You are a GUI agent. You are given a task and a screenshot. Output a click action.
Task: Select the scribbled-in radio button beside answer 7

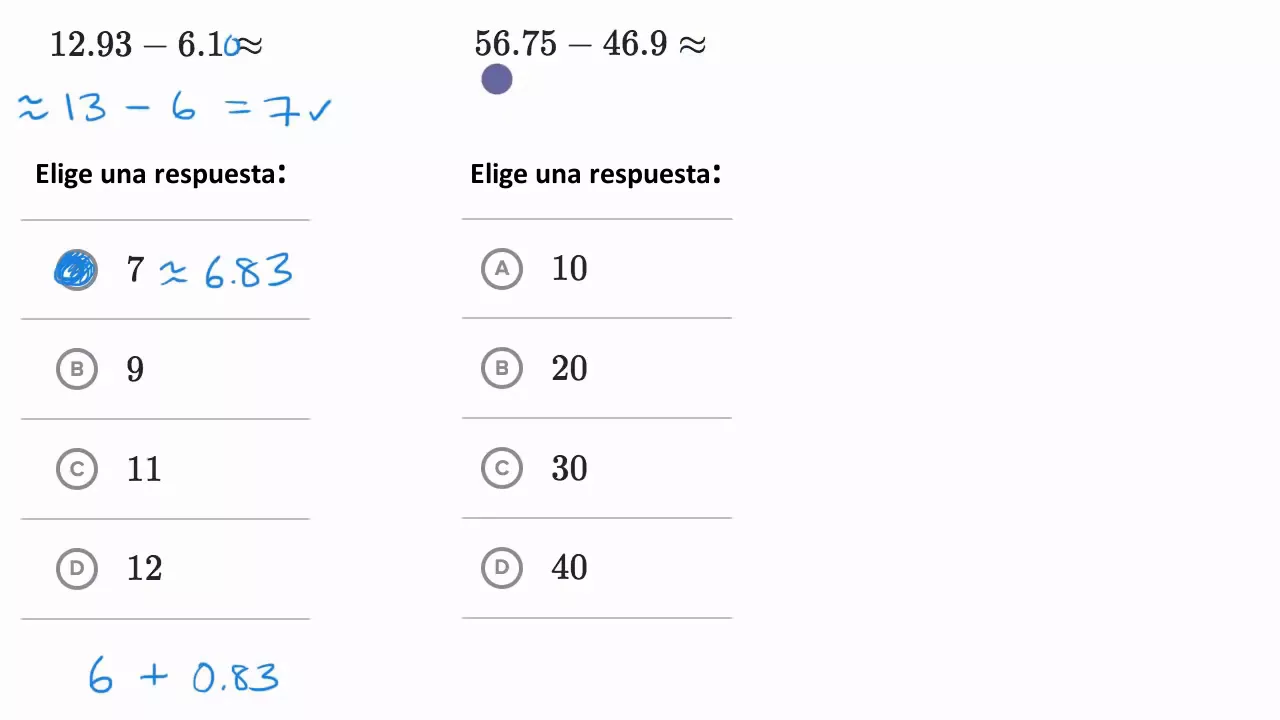(76, 270)
